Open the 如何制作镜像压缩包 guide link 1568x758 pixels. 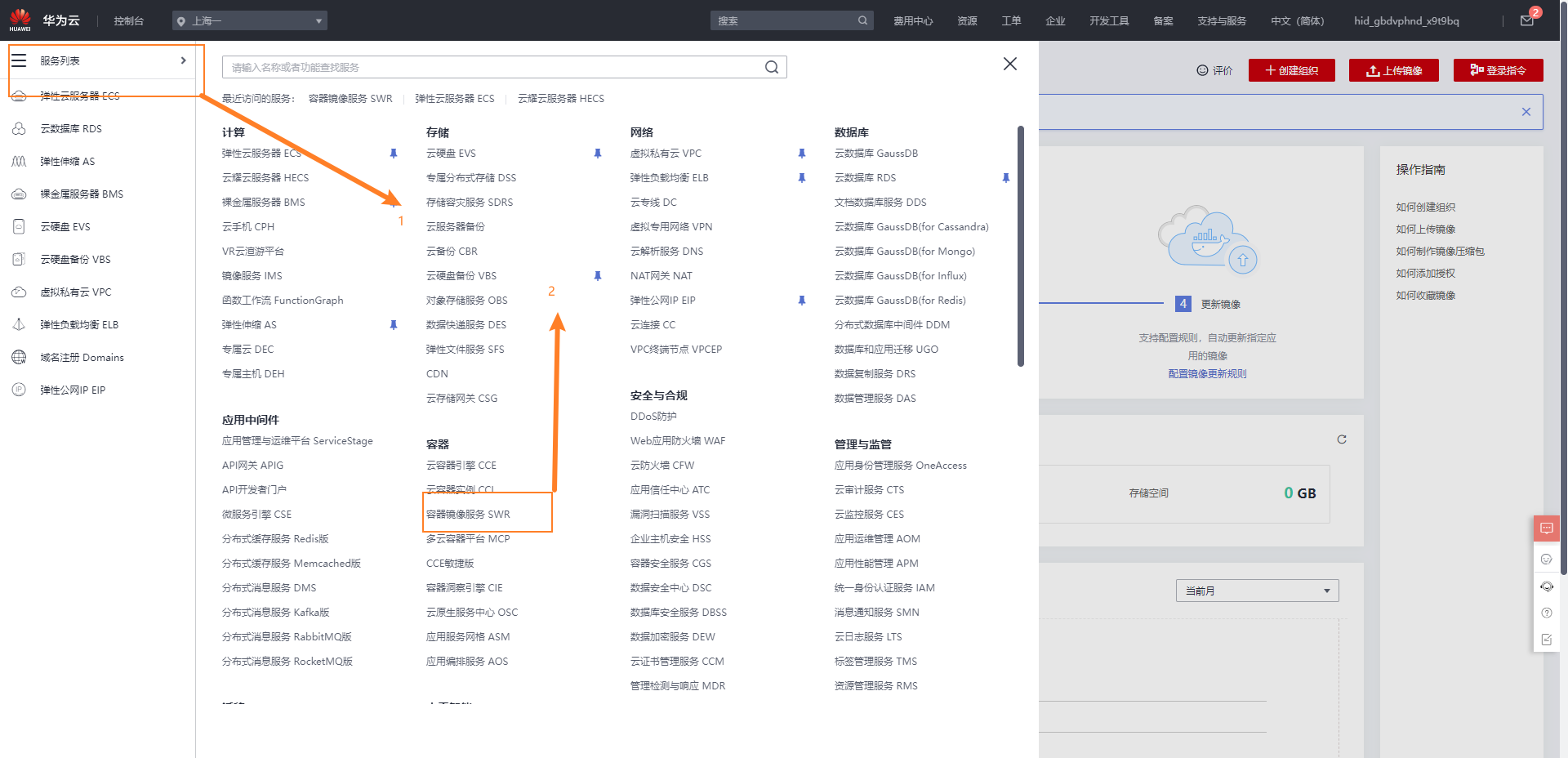click(x=1441, y=252)
